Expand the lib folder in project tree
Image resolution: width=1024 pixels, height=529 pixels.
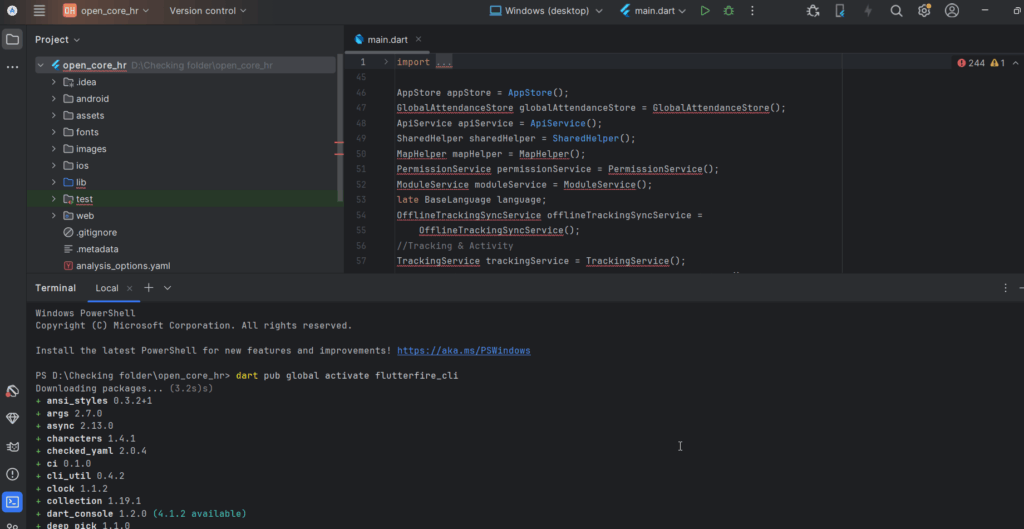point(54,182)
